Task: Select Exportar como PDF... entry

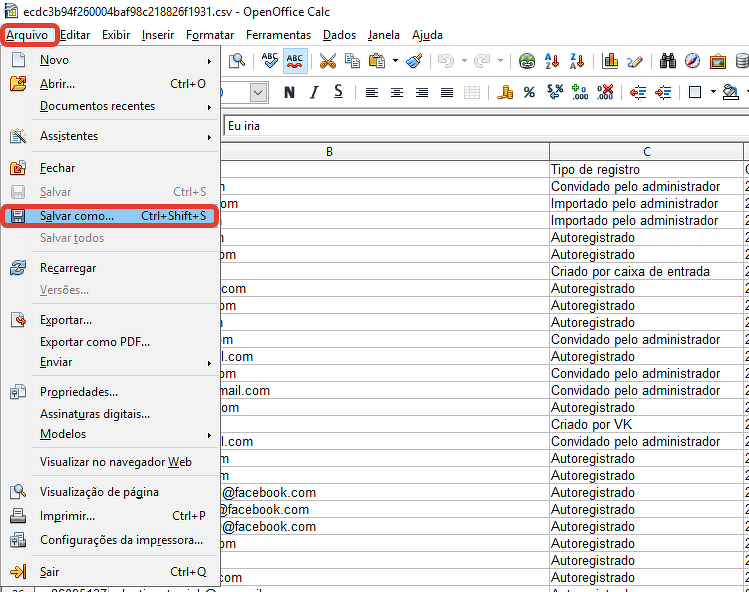Action: [x=95, y=342]
